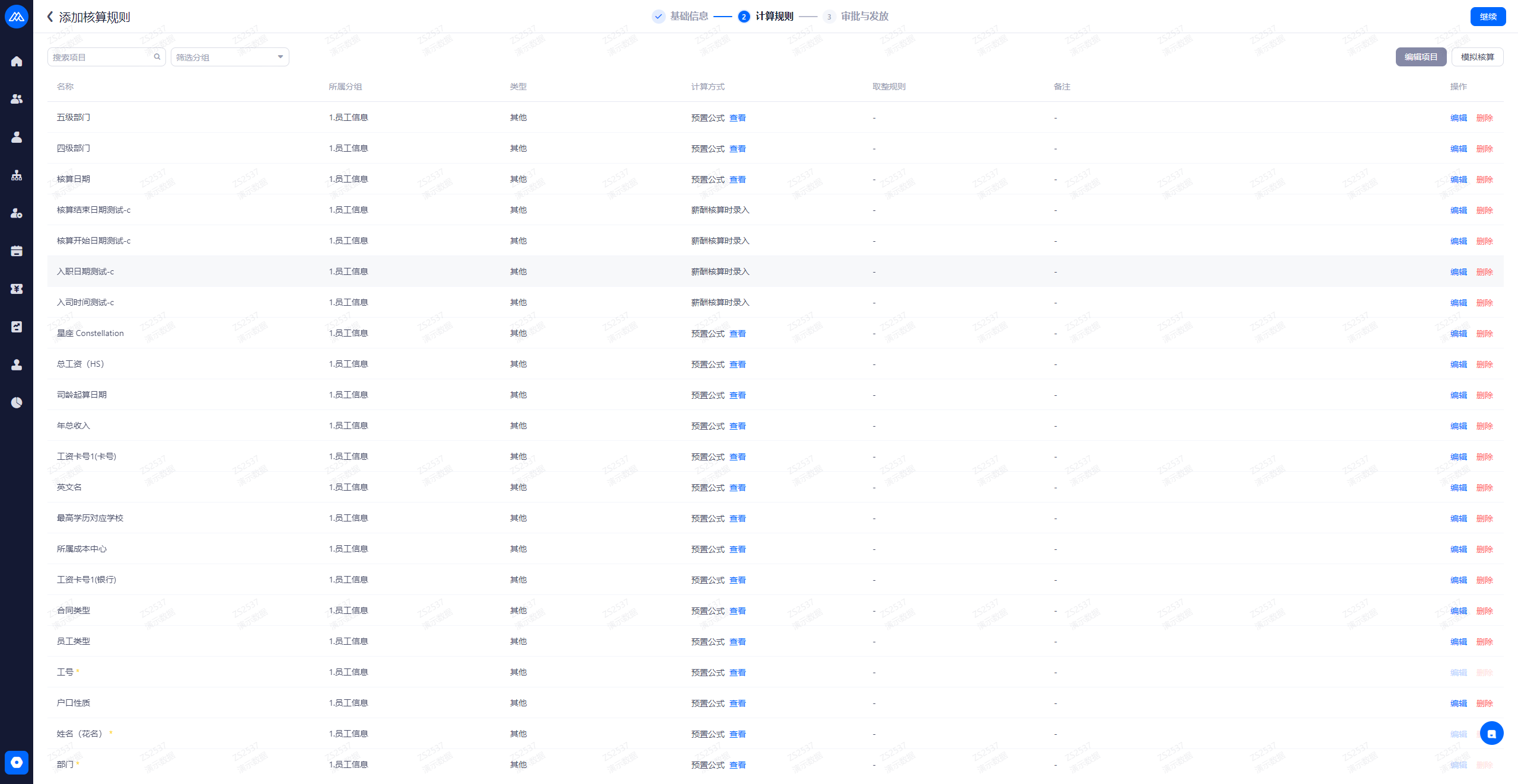Edit the 入职日期测试-c row
Screen dimensions: 1518x784
1458,272
